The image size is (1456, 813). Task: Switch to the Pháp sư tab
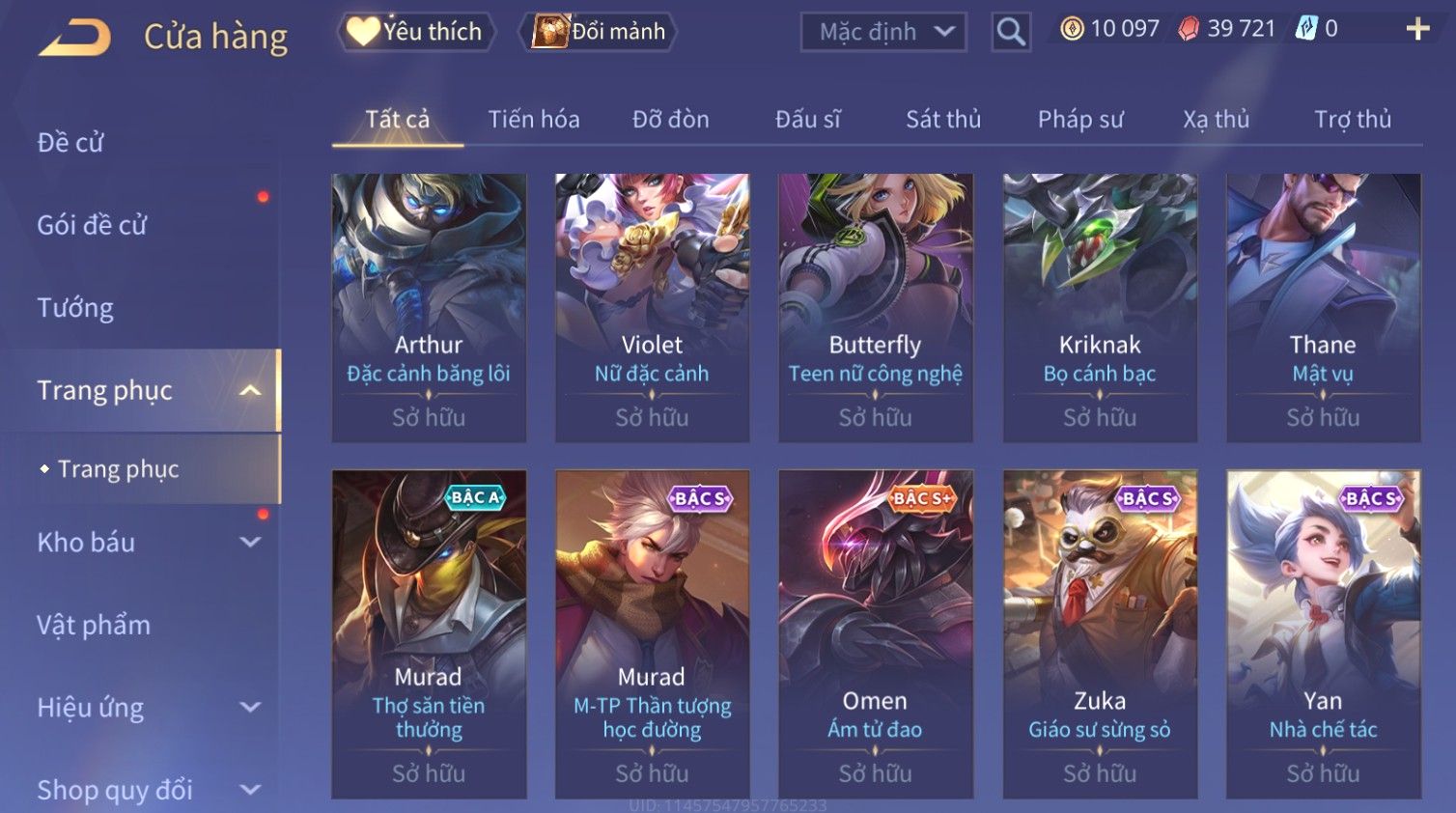[1080, 119]
